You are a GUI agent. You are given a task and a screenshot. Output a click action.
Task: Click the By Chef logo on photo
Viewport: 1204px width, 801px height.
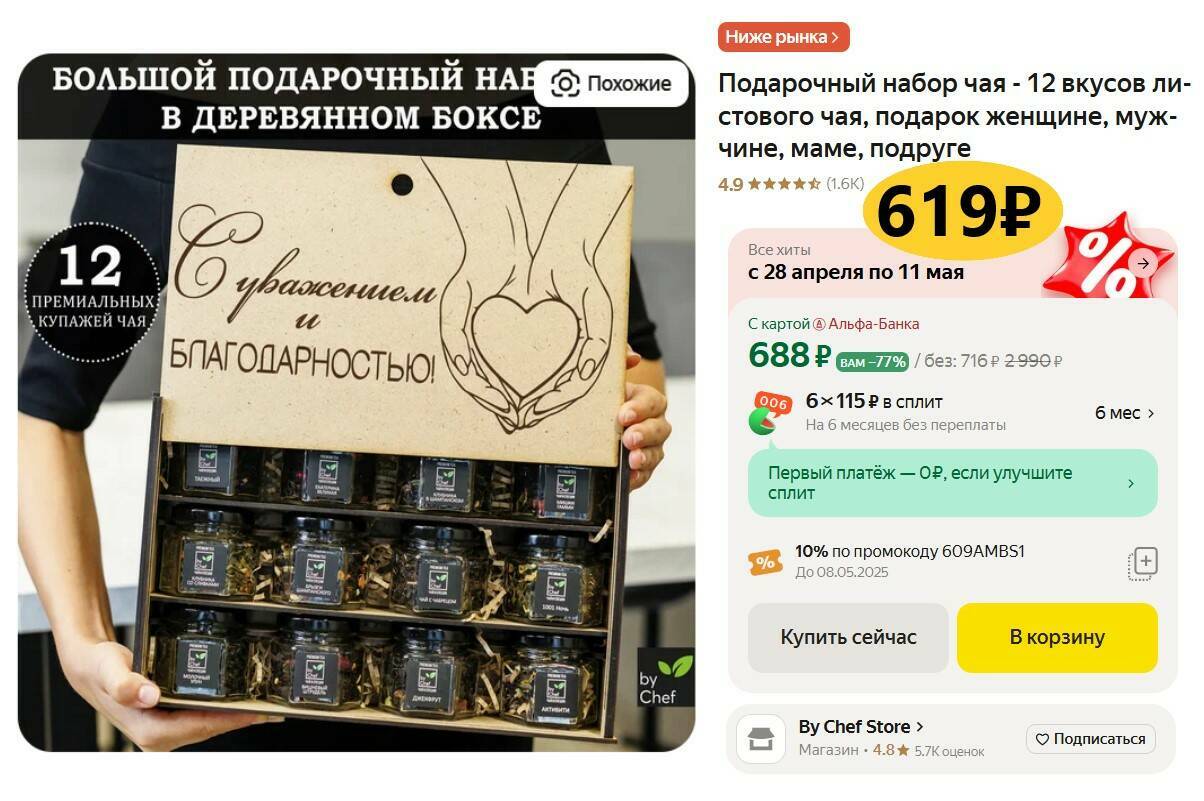click(x=665, y=678)
